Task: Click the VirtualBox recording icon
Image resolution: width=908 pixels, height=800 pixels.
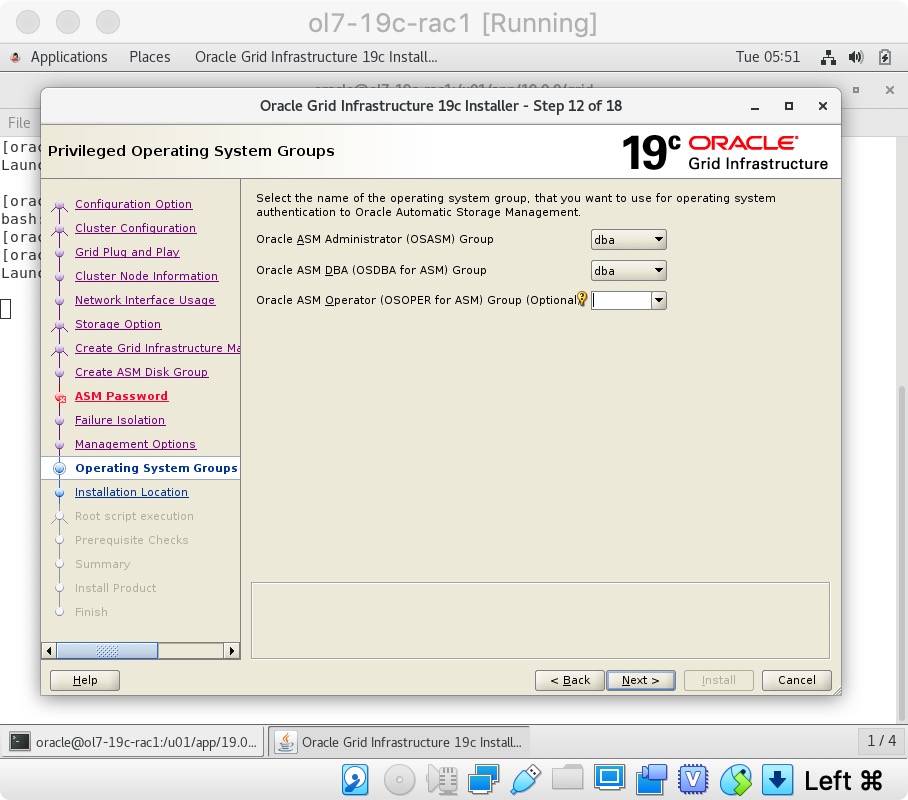Action: 651,780
